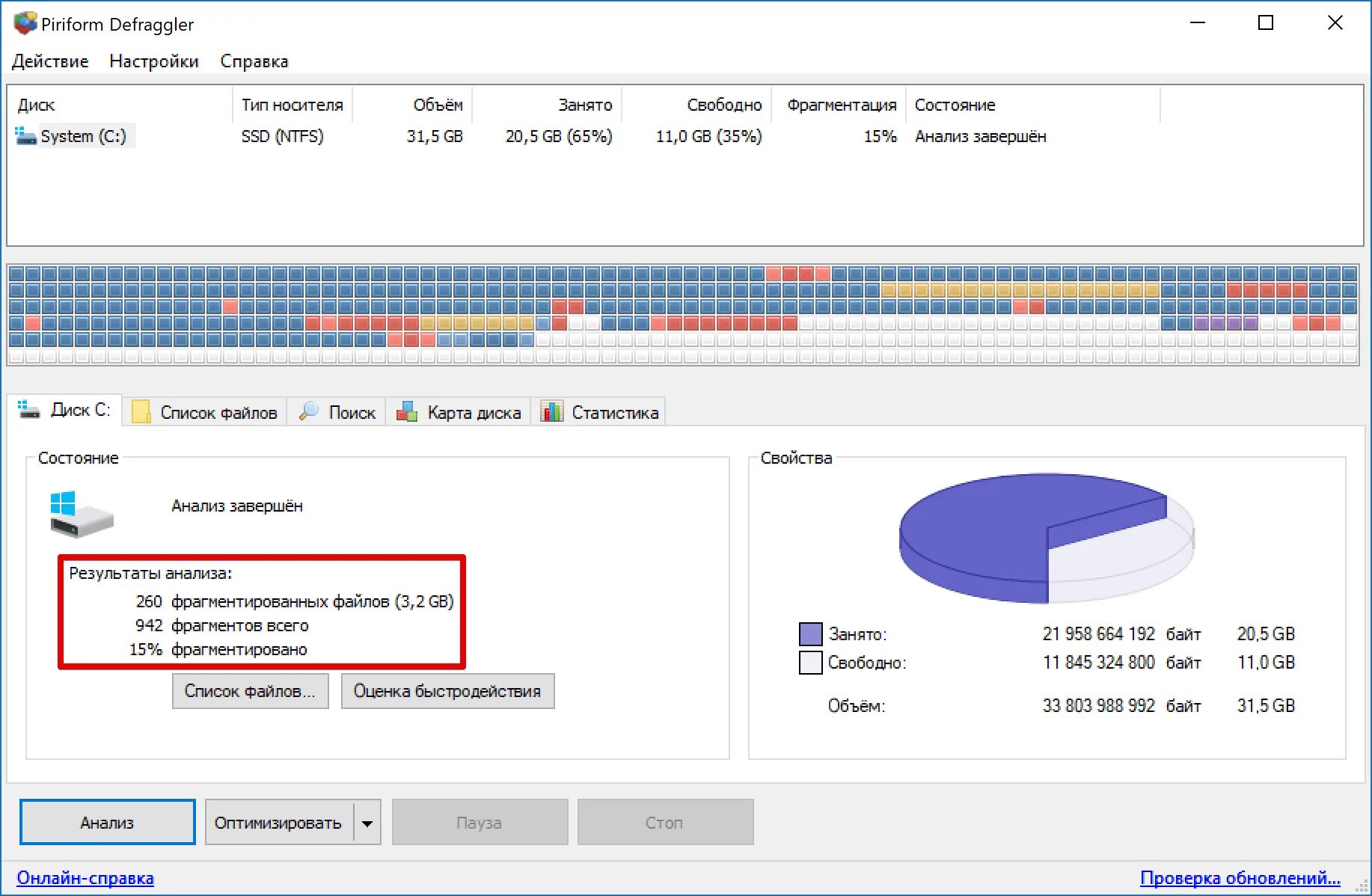Open the Онлайн-справка link
Viewport: 1372px width, 896px height.
(85, 878)
